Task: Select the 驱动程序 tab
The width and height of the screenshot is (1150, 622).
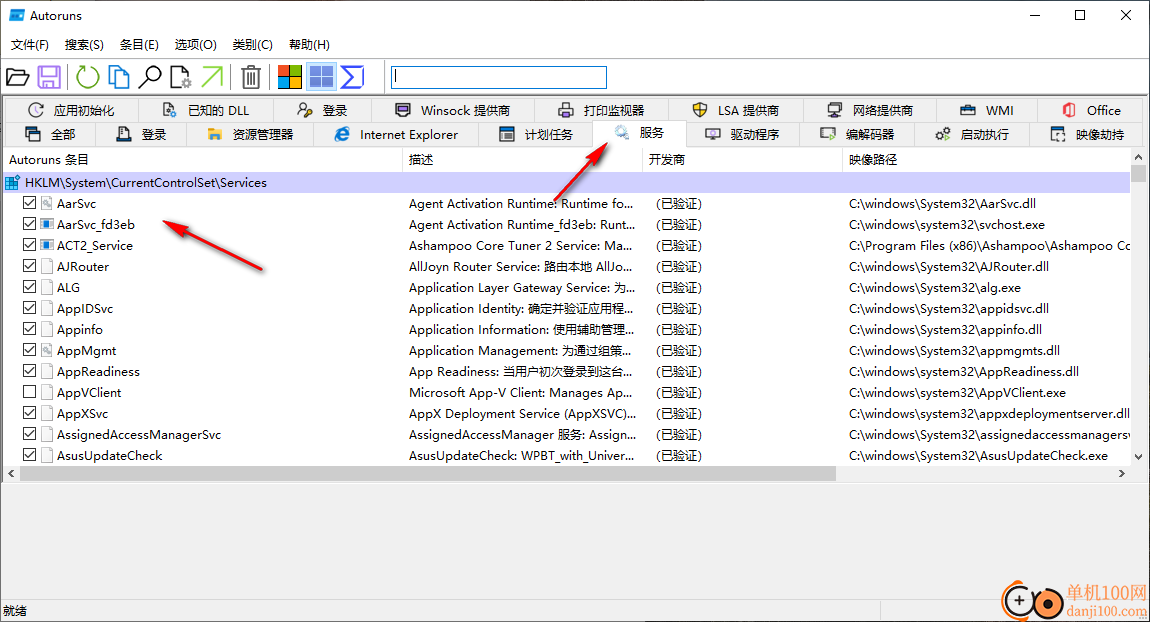Action: [742, 134]
